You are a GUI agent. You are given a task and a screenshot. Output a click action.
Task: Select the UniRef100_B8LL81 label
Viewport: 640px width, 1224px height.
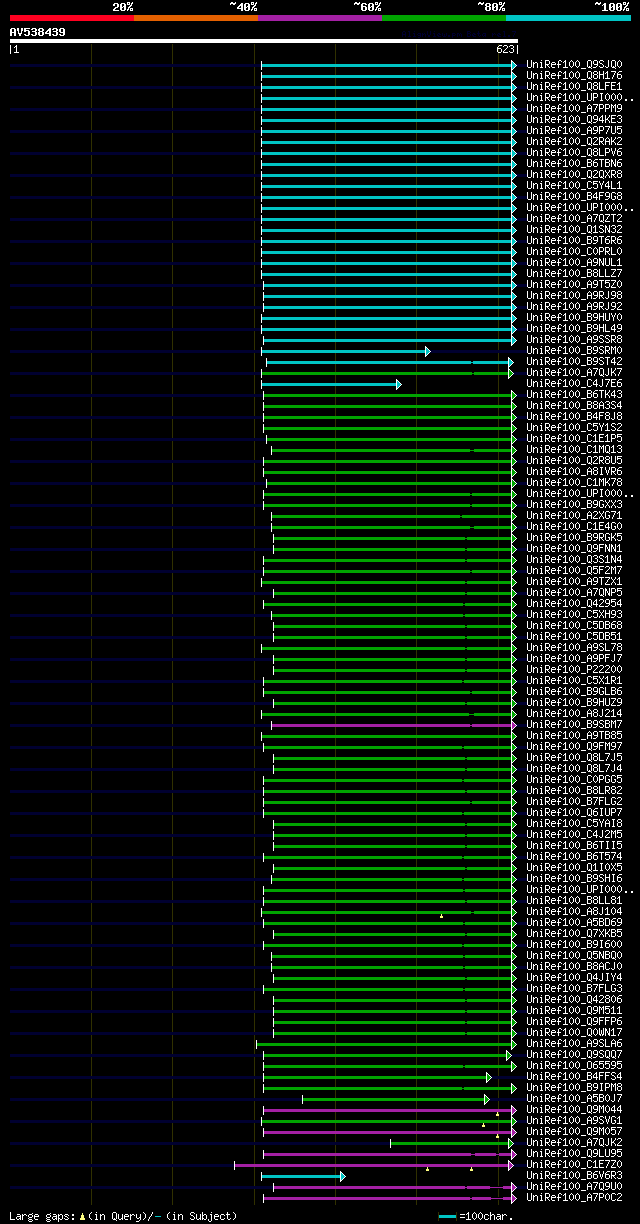point(574,901)
